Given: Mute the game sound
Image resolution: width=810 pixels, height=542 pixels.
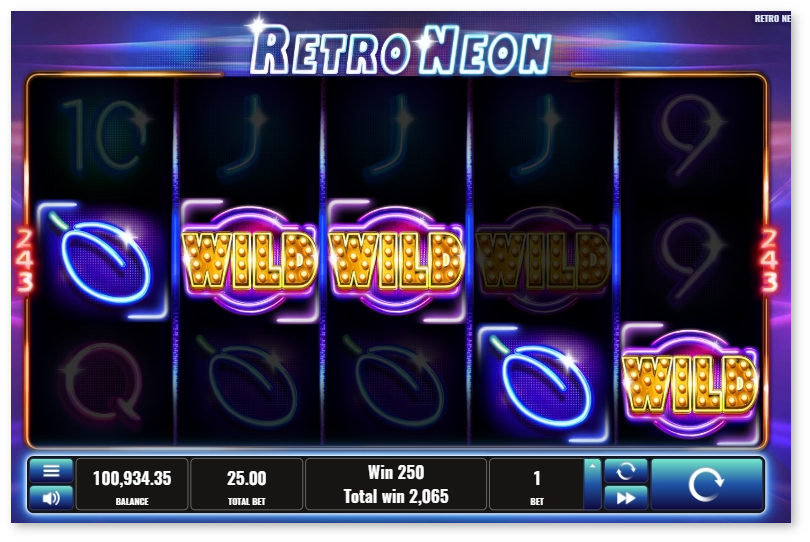Looking at the screenshot, I should click(x=51, y=498).
